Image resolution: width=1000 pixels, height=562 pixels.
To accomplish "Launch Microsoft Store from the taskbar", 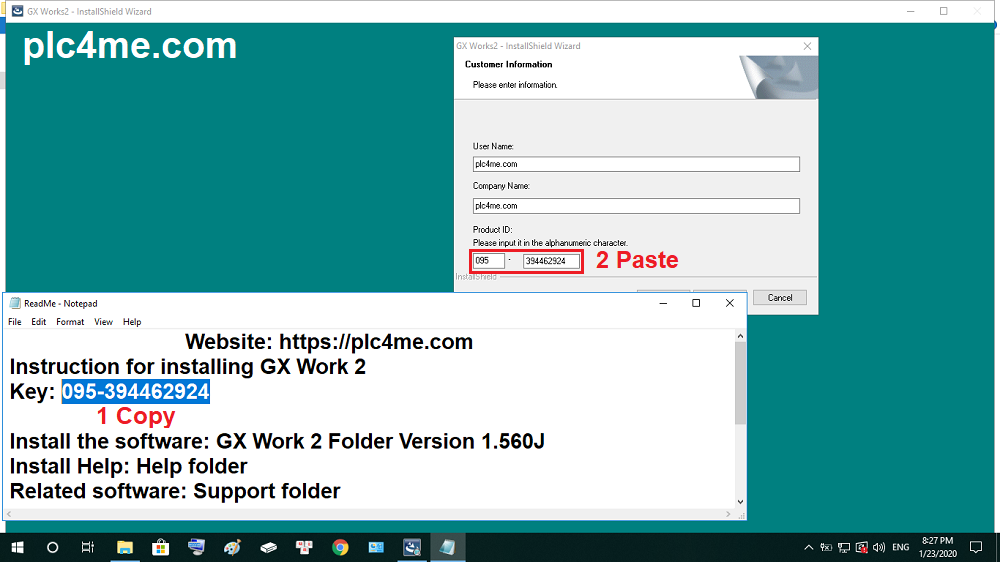I will (x=160, y=547).
